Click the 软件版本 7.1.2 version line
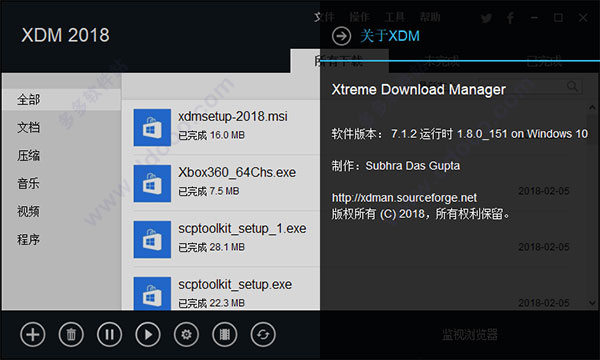600x360 pixels. (x=460, y=134)
